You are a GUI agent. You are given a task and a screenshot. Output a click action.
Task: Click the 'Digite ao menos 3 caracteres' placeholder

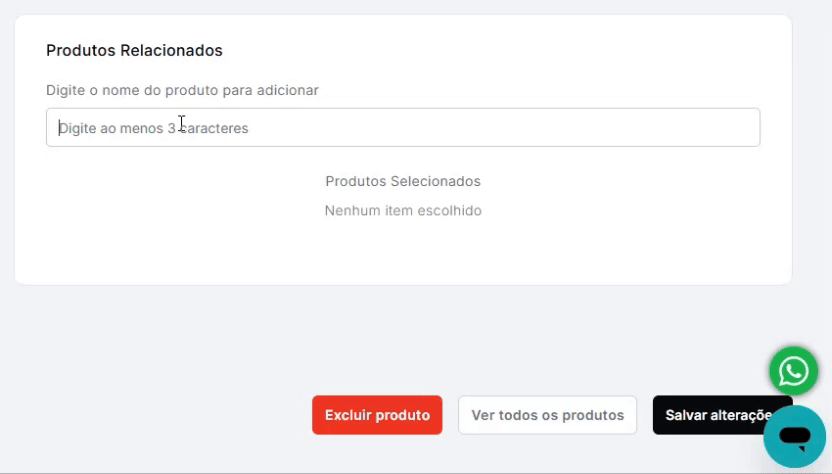(154, 128)
